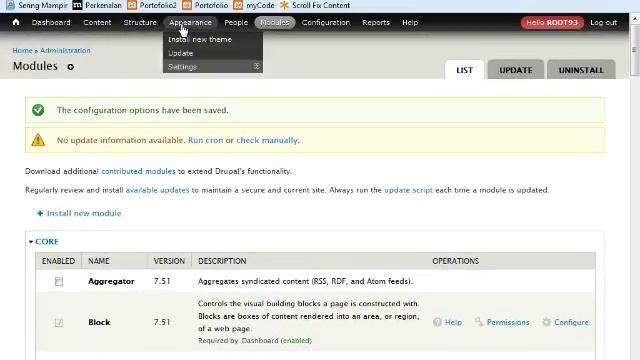Click the Aggregator module name
Screen dimensions: 640x360
(x=111, y=281)
